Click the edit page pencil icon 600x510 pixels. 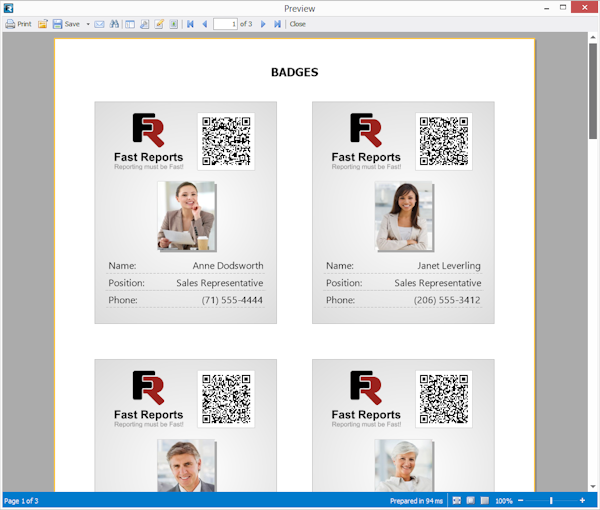tap(159, 24)
